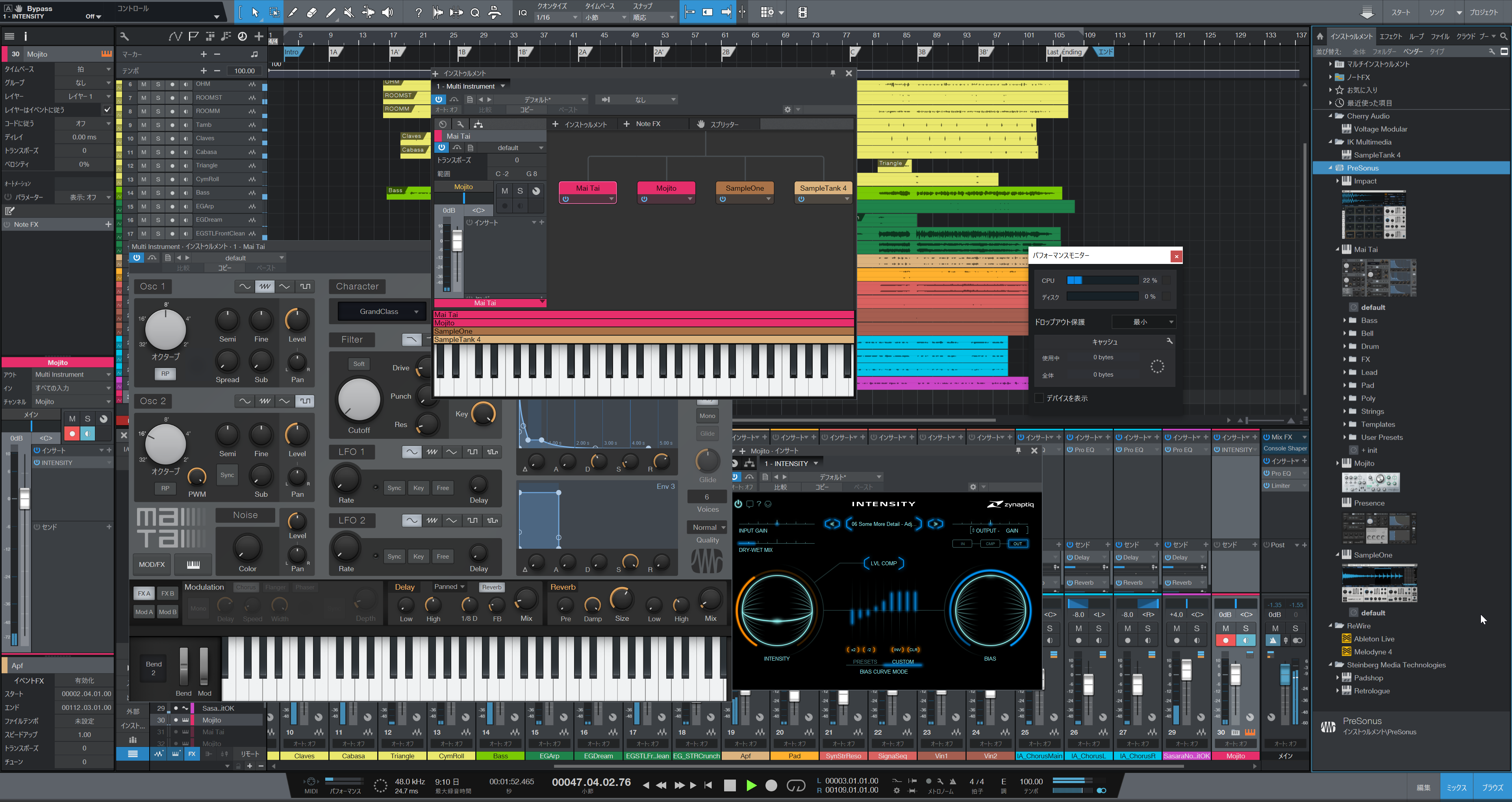The height and width of the screenshot is (802, 1512).
Task: Select the Arrow tool
Action: pos(255,12)
